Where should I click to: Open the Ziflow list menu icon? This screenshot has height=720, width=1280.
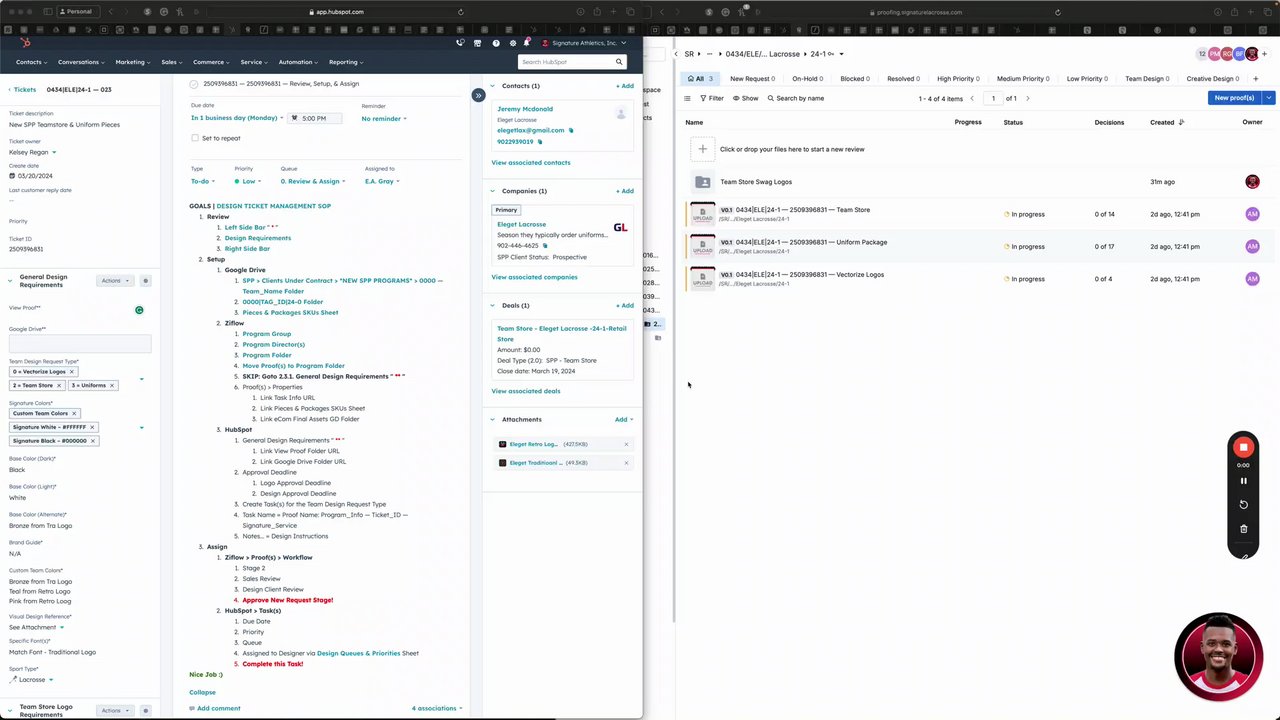tap(687, 98)
